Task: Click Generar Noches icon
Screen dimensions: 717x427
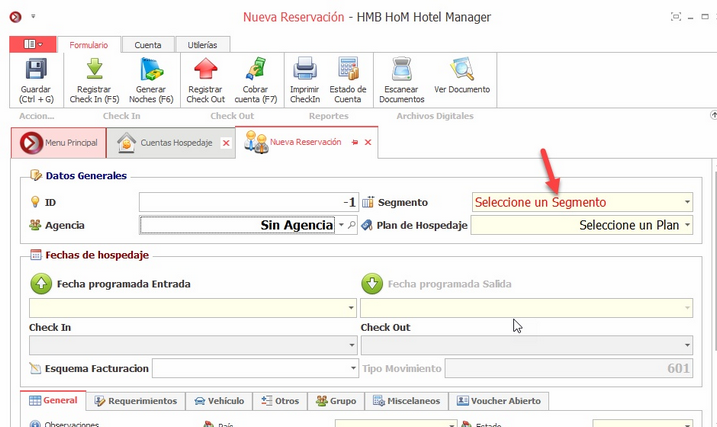Action: click(x=151, y=71)
